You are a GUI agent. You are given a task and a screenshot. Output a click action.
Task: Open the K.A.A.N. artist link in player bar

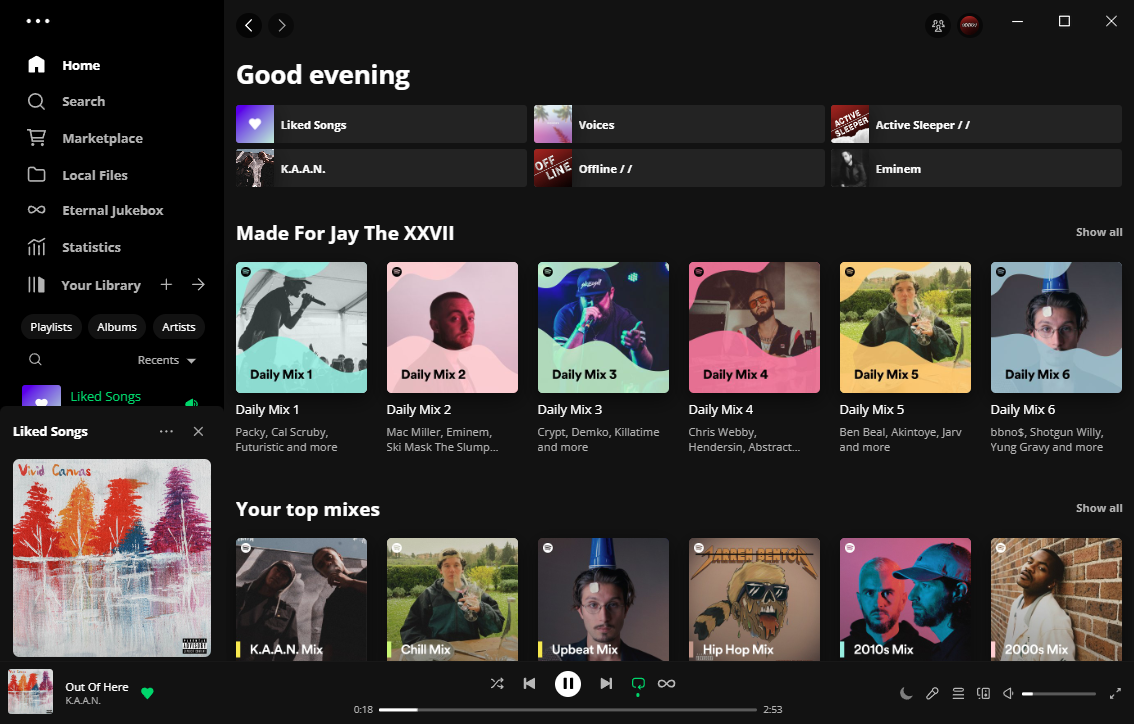coord(83,700)
